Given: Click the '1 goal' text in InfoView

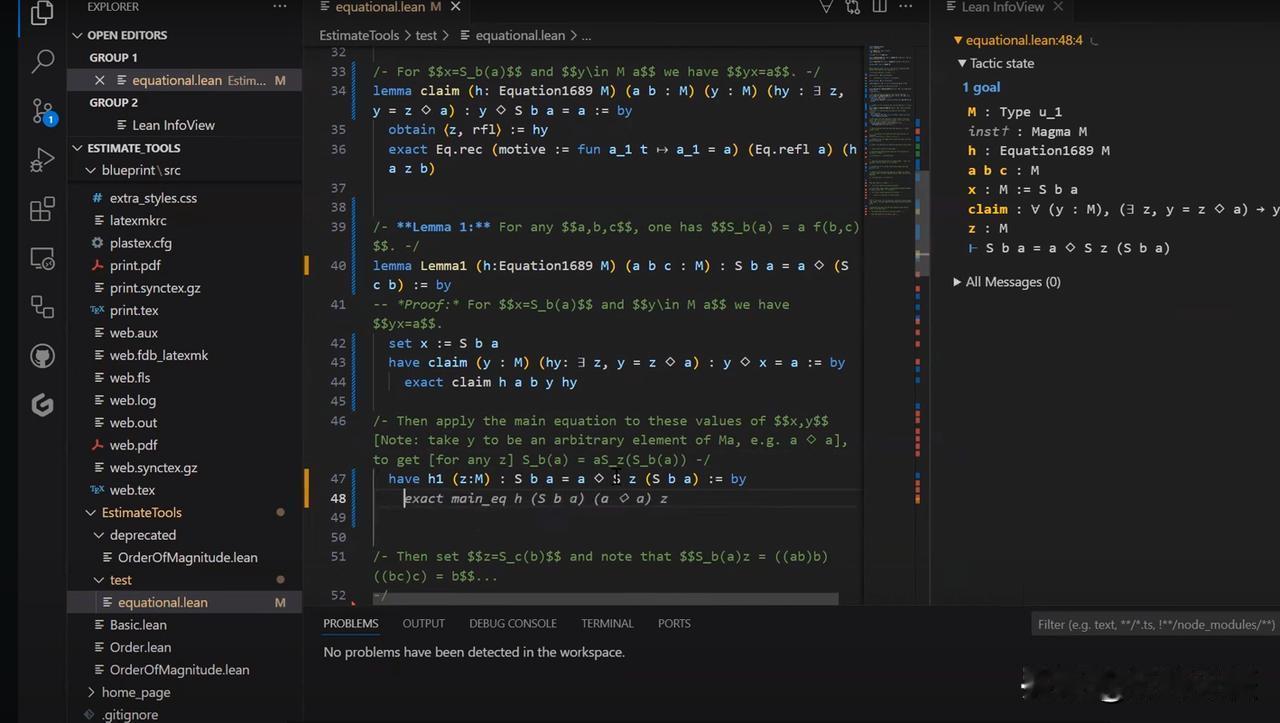Looking at the screenshot, I should pos(981,87).
